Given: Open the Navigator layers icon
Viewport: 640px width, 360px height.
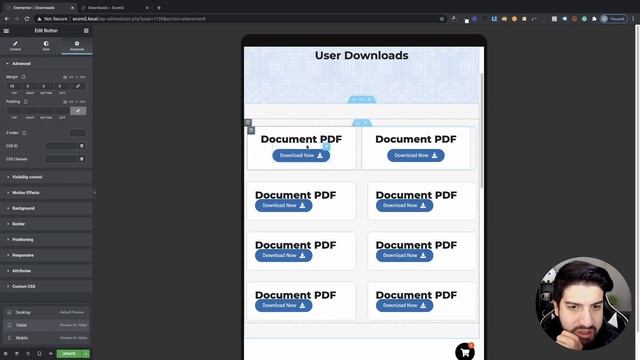Looking at the screenshot, I should 17,353.
